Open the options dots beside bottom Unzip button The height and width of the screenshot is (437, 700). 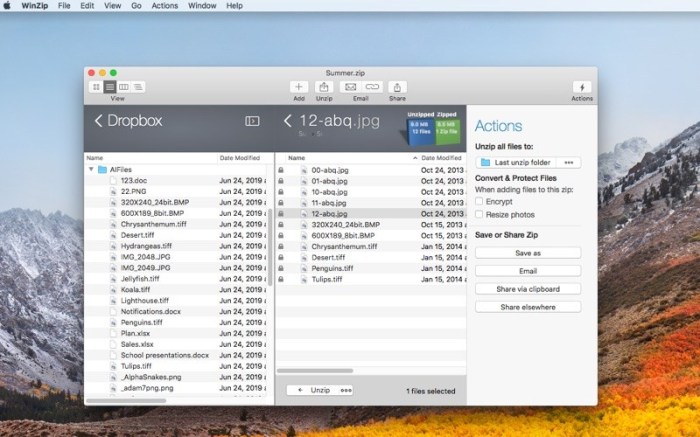pos(346,390)
